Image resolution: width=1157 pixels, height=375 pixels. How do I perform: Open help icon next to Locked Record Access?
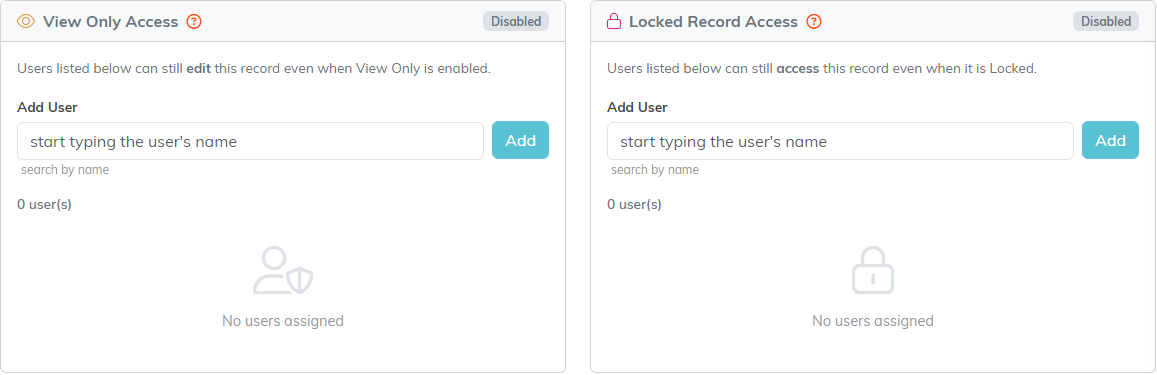click(x=814, y=21)
